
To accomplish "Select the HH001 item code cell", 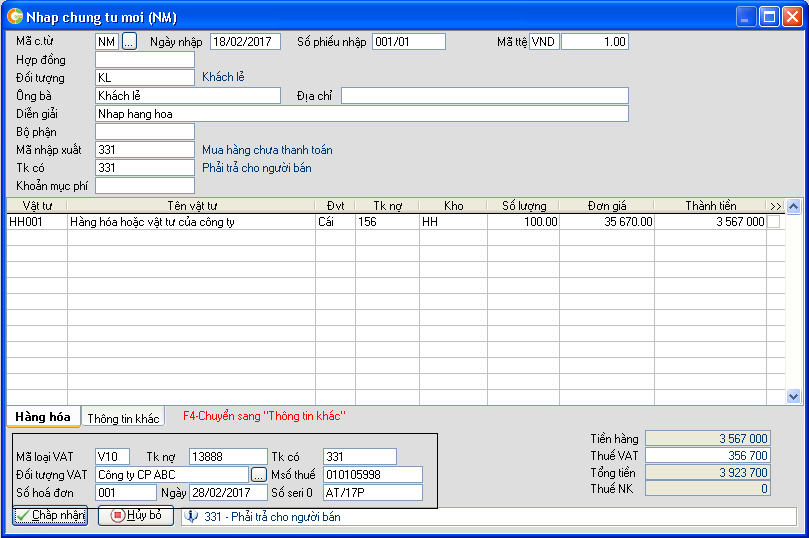I will point(37,222).
